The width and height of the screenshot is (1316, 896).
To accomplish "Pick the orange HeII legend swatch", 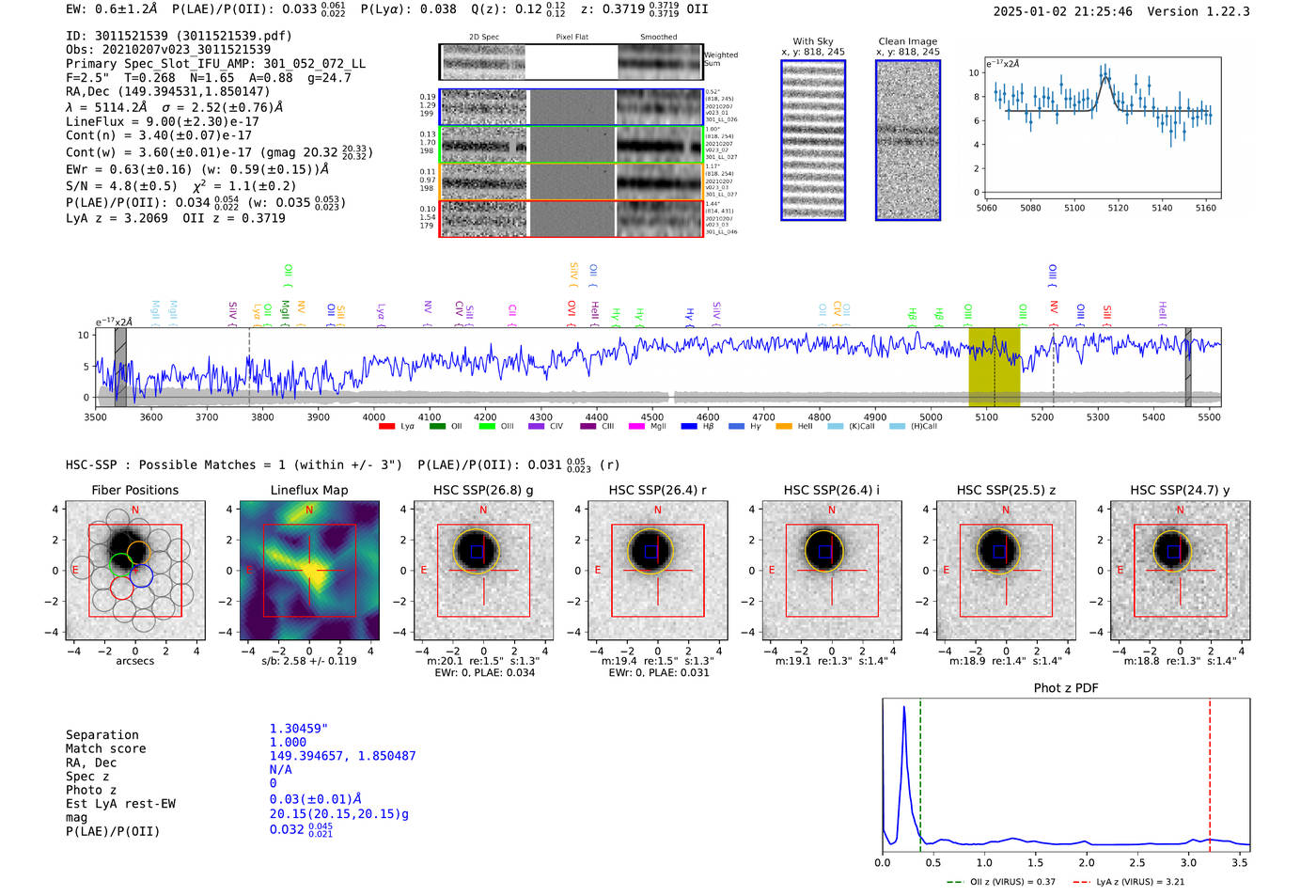I will [784, 427].
